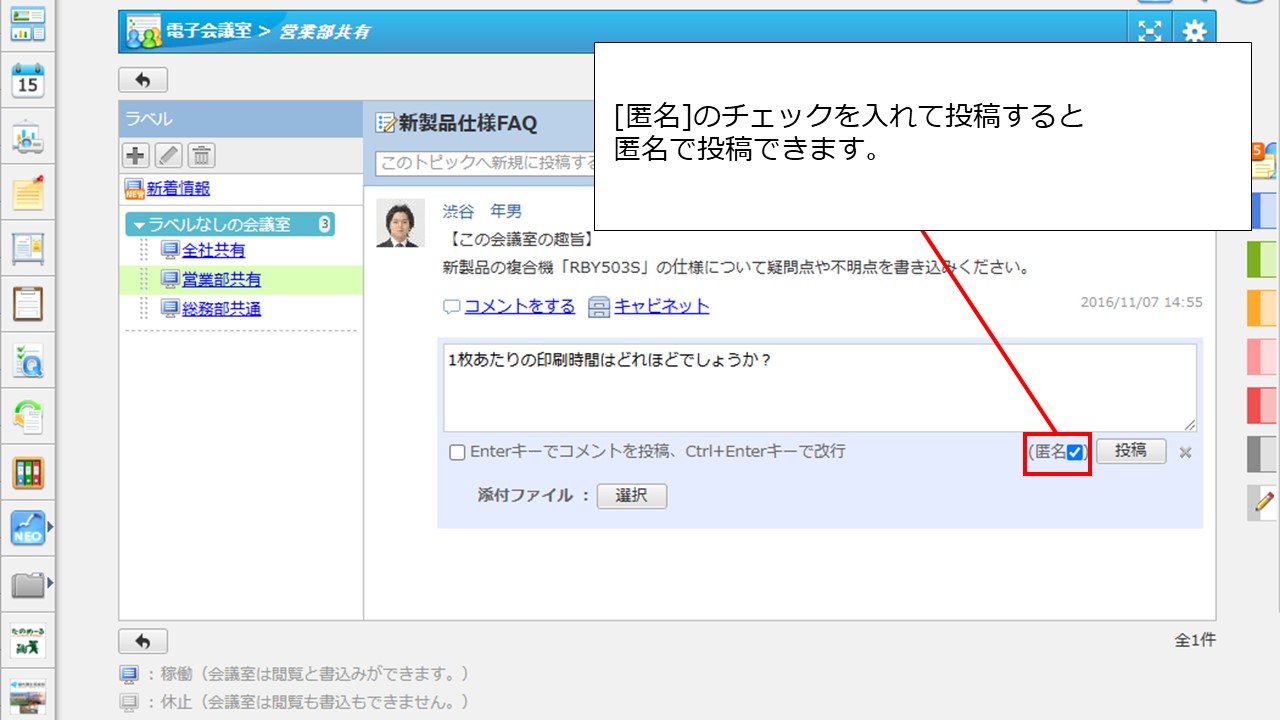
Task: Expand the gray folder sidebar submenu arrow
Action: tap(50, 582)
